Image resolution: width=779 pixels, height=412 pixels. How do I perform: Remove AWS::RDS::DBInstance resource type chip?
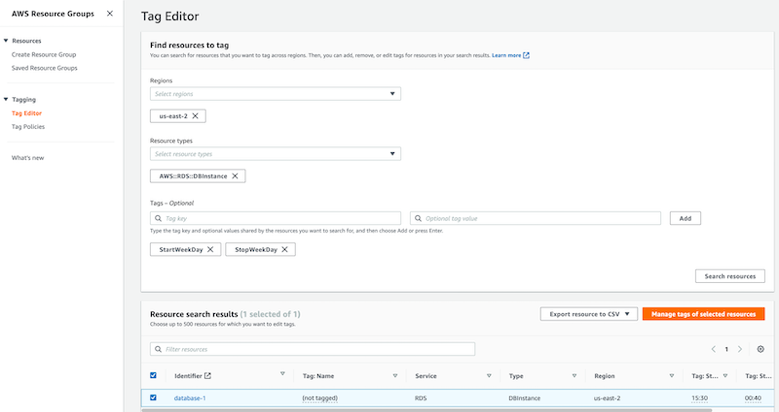[235, 176]
